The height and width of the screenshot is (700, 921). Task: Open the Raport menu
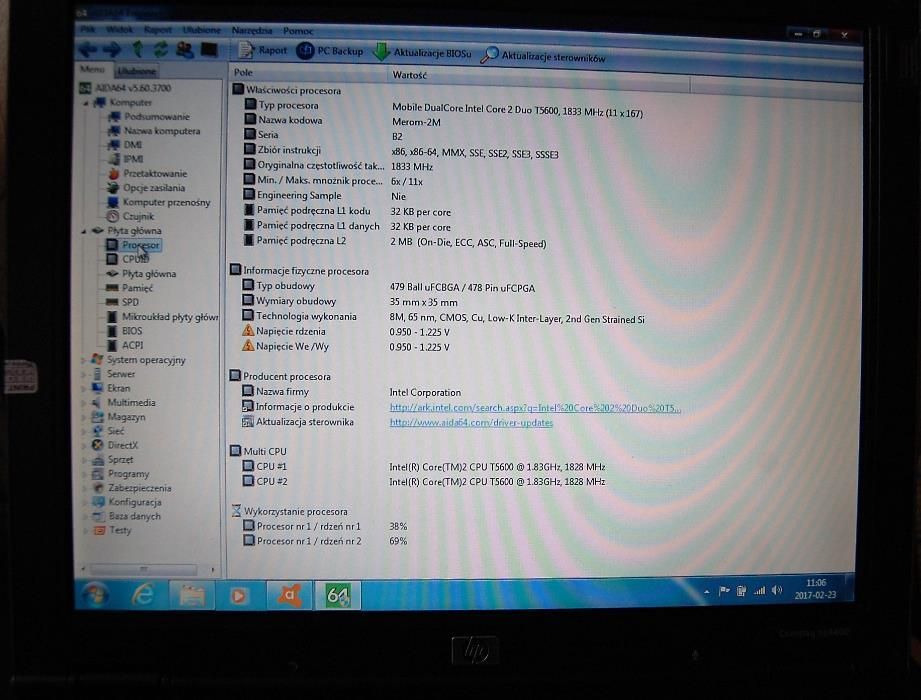157,29
